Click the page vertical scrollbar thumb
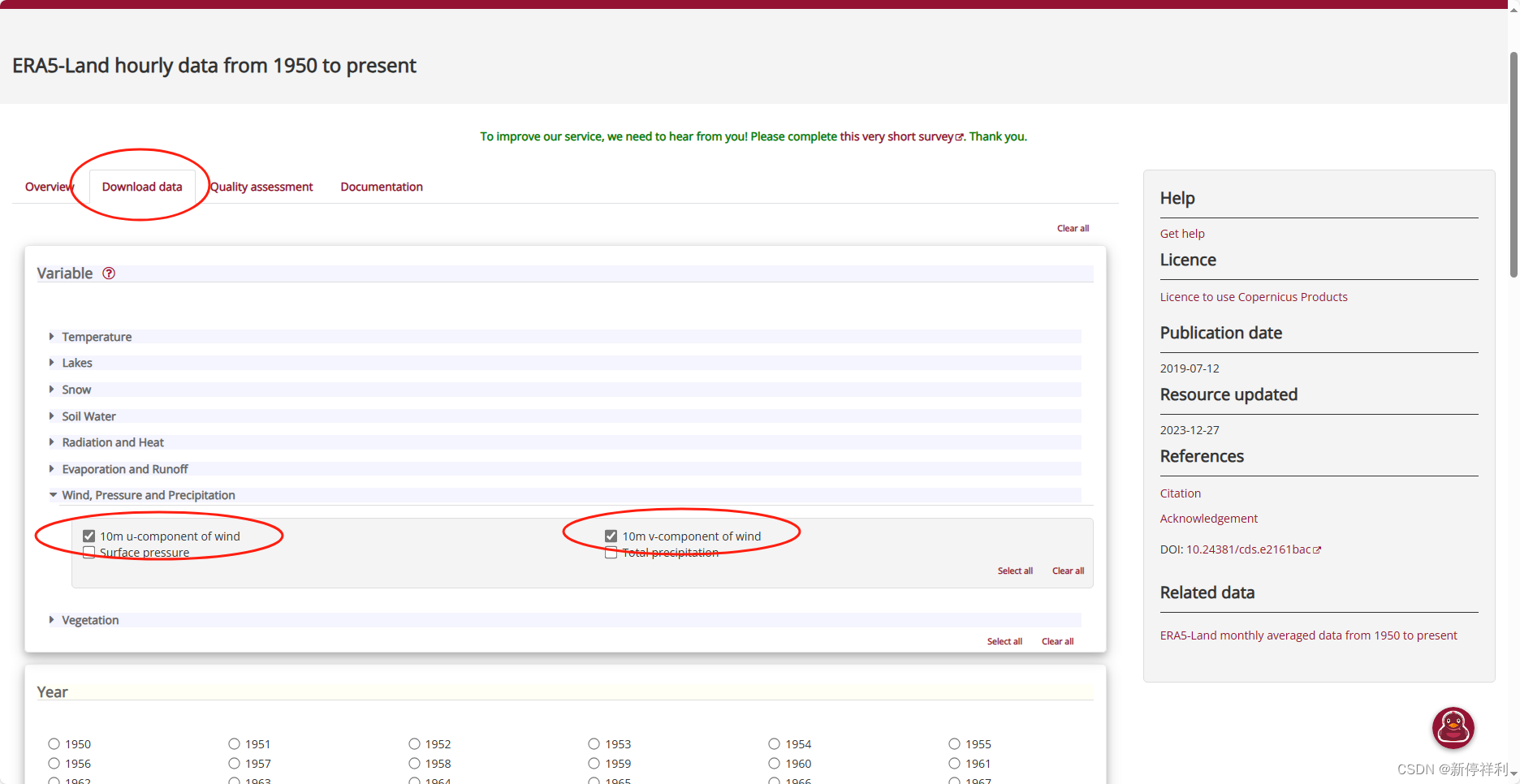This screenshot has height=784, width=1520. click(x=1514, y=165)
